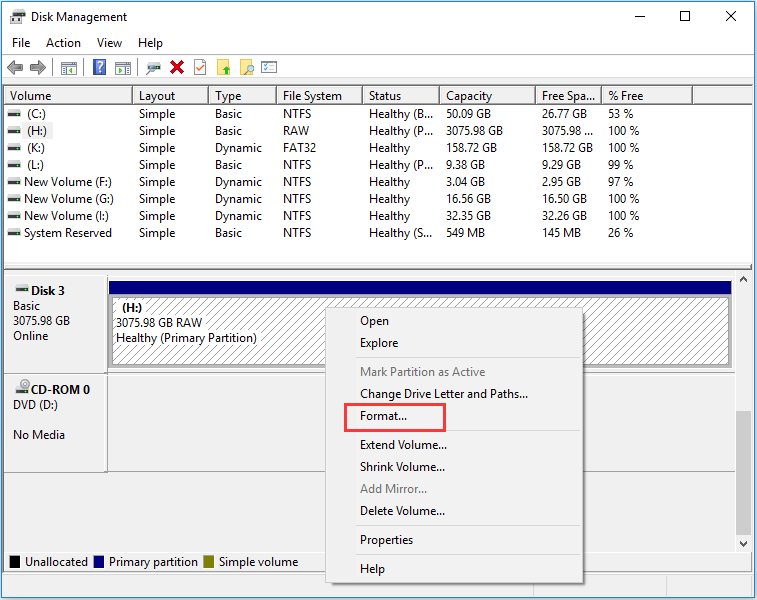Click the Back arrow toolbar icon
Viewport: 757px width, 600px height.
coord(15,68)
